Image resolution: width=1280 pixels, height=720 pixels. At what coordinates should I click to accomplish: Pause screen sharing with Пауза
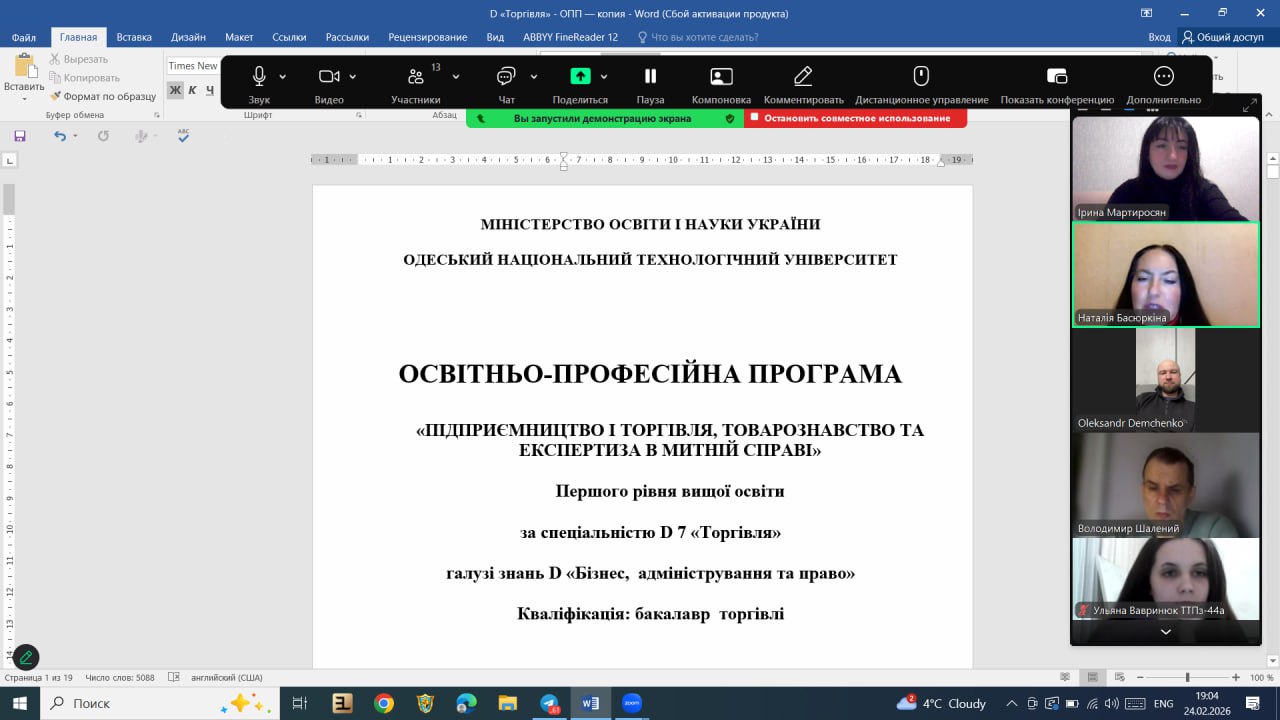650,77
